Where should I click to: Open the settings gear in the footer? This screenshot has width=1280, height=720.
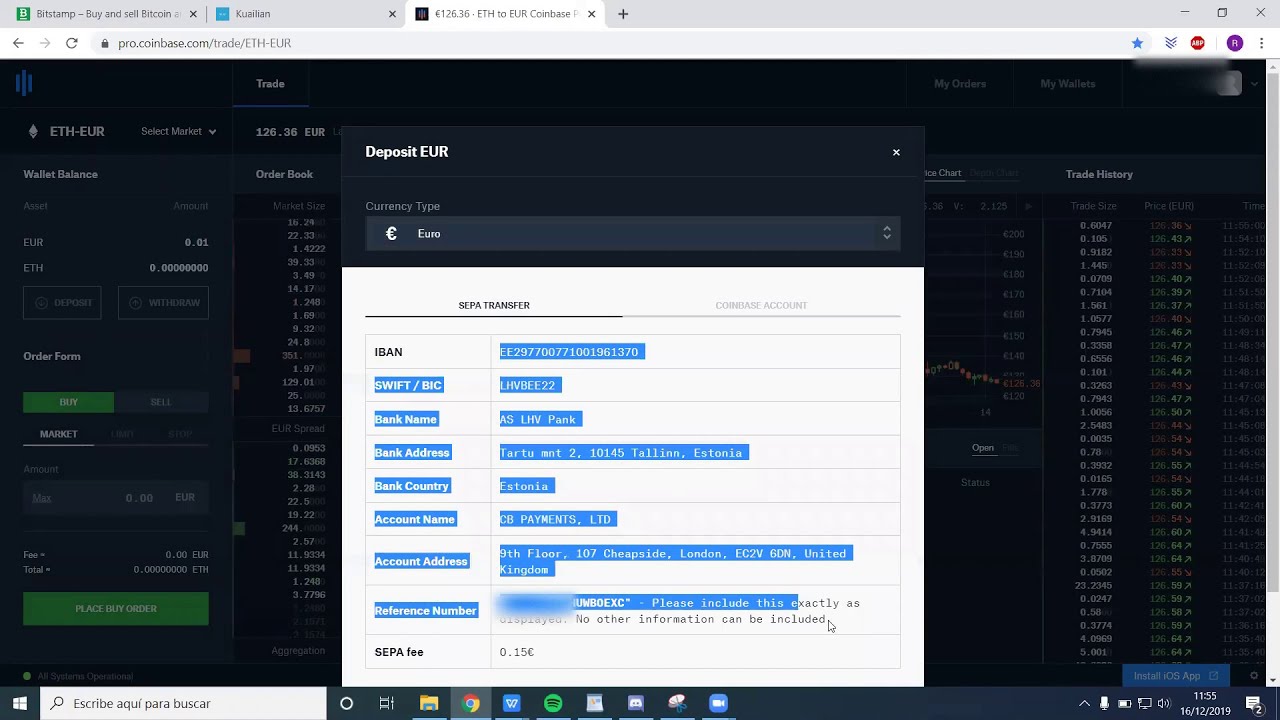pyautogui.click(x=1254, y=676)
